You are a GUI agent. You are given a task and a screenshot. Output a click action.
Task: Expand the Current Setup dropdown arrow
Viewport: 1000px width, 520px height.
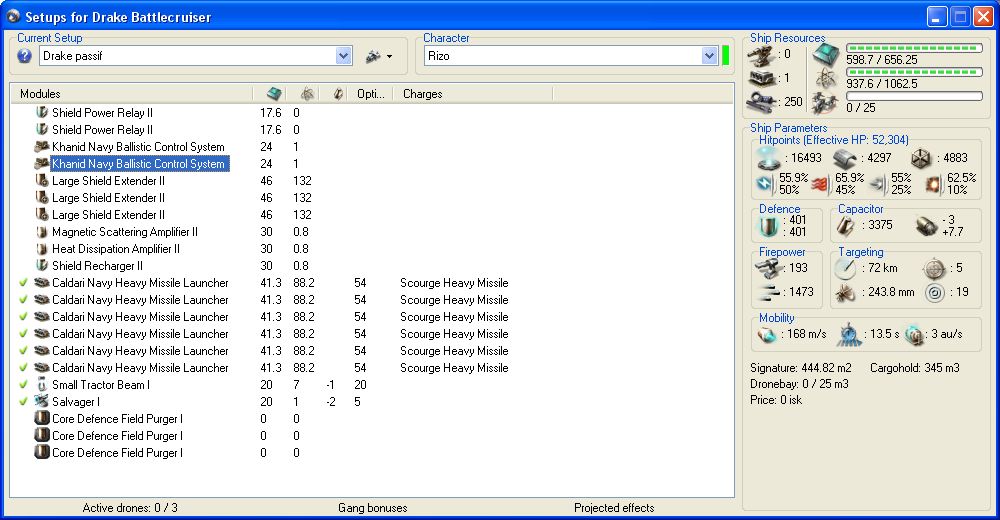coord(343,56)
